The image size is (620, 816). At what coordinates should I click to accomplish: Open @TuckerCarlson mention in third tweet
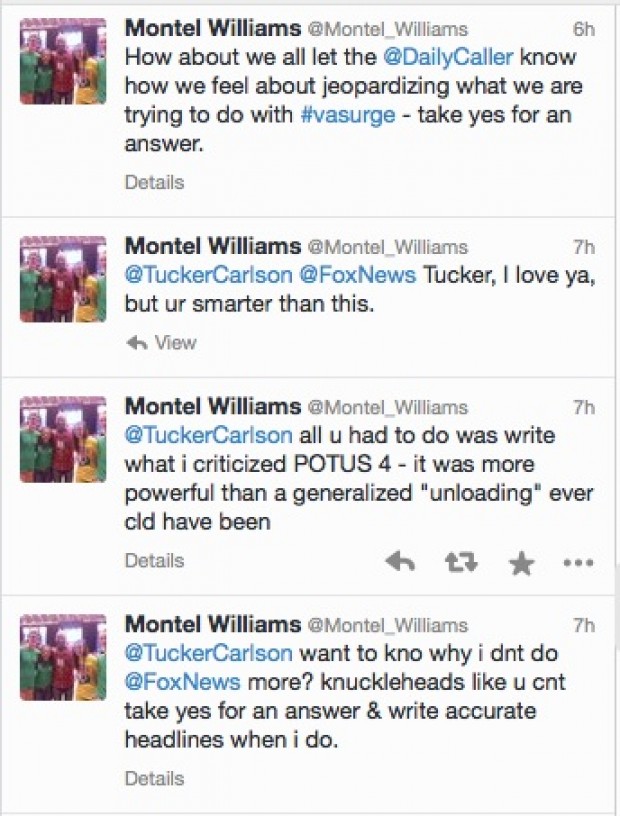[x=208, y=435]
